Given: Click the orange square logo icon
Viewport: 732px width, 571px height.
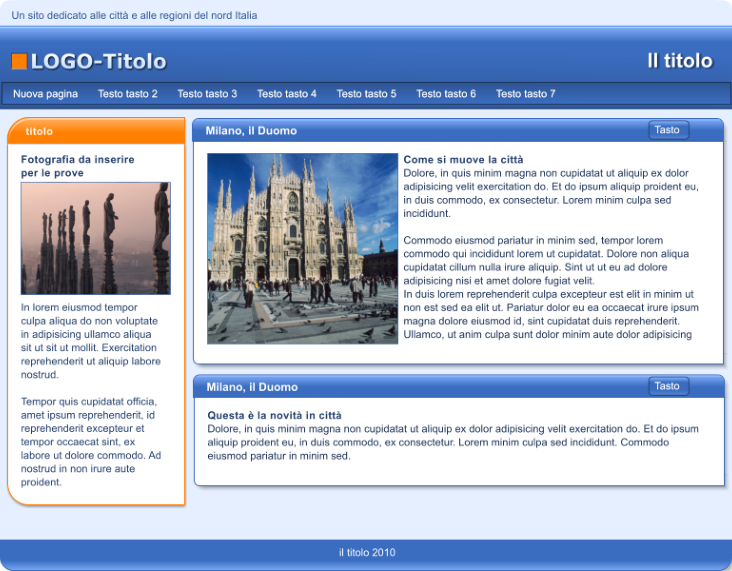Looking at the screenshot, I should (x=19, y=62).
